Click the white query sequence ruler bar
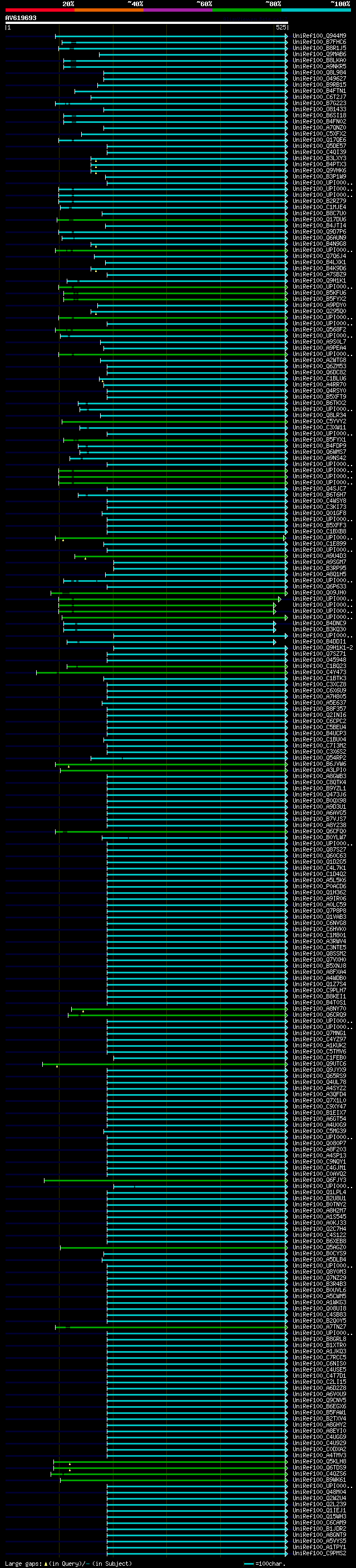Image resolution: width=356 pixels, height=1568 pixels. pos(147,22)
